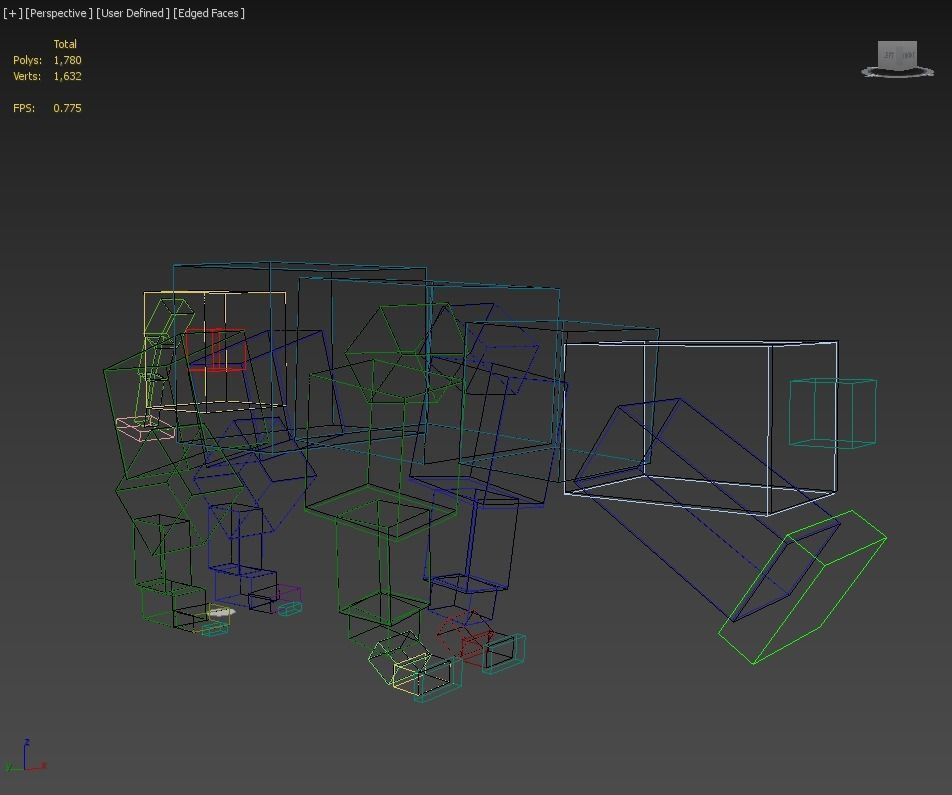Select the pink flat box wireframe
The image size is (952, 795).
[145, 428]
